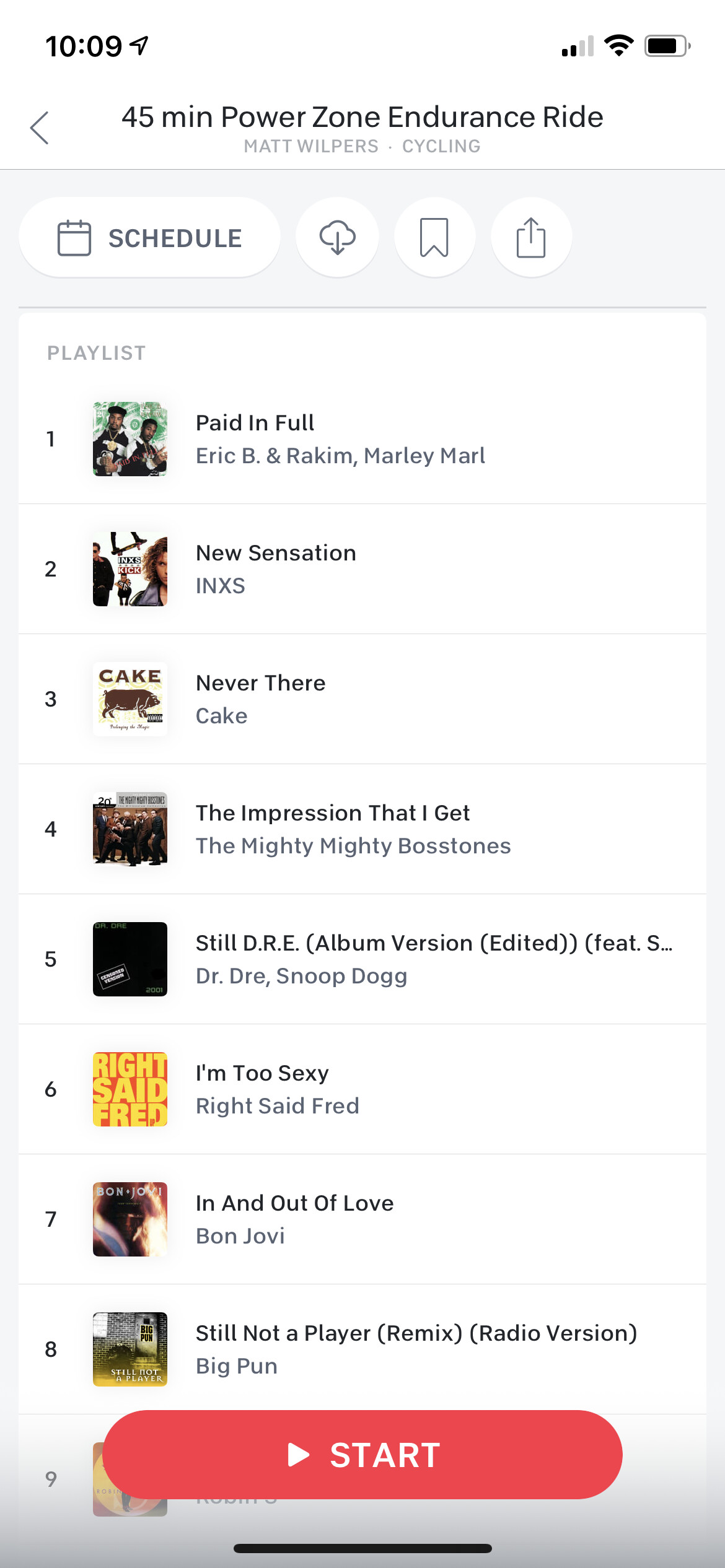Bookmark this class
The width and height of the screenshot is (725, 1568).
click(x=434, y=237)
